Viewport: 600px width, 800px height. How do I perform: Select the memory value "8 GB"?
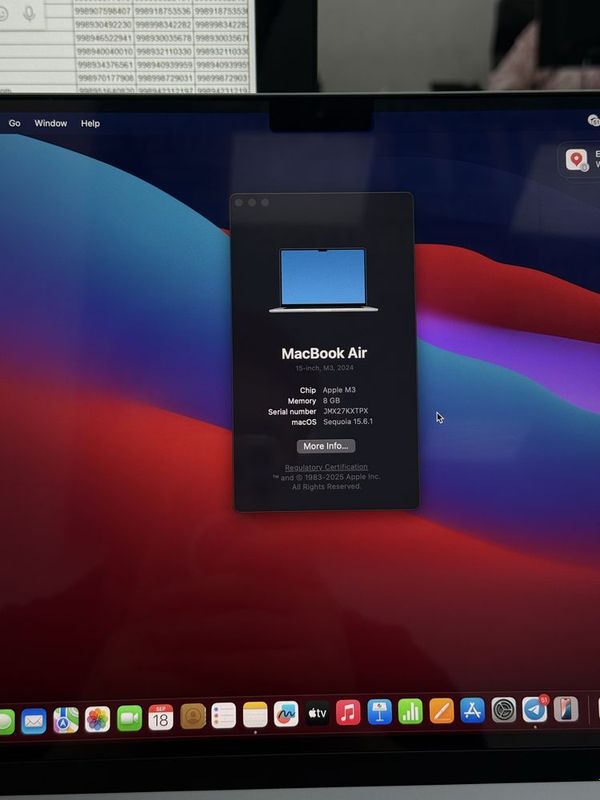click(331, 401)
